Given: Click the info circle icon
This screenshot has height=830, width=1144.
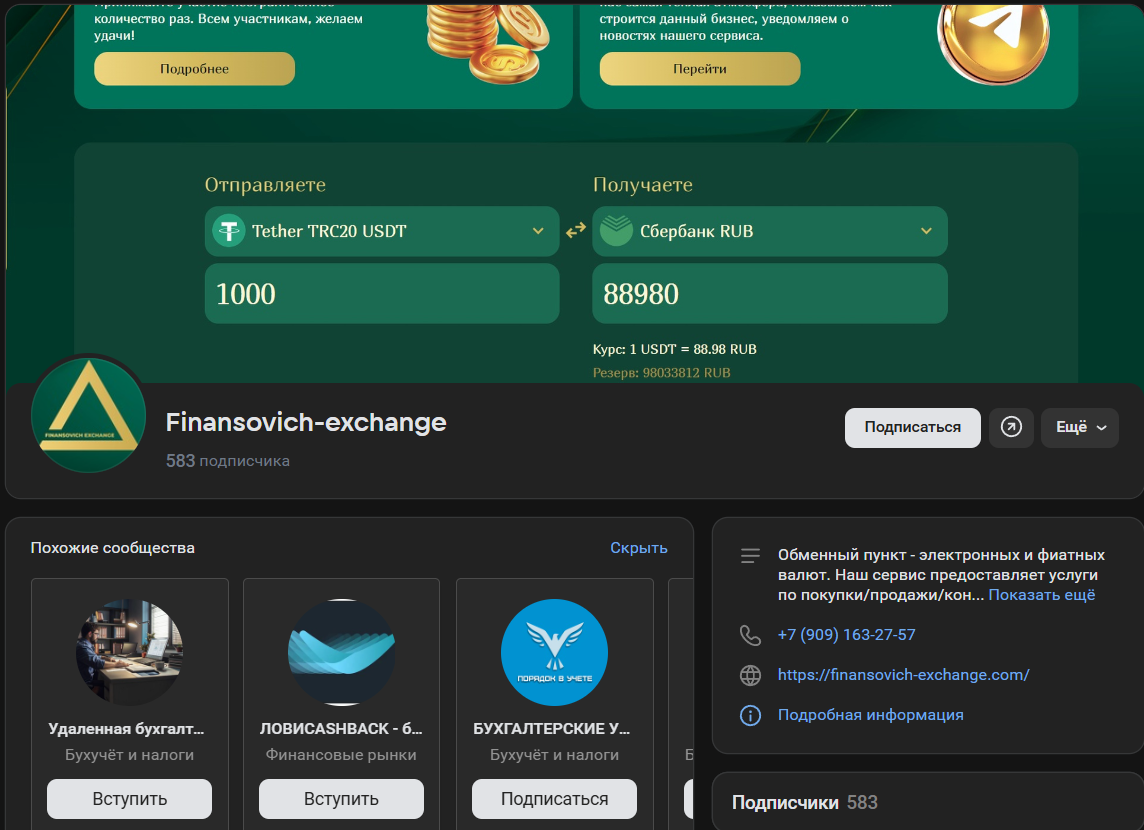Looking at the screenshot, I should [x=750, y=715].
